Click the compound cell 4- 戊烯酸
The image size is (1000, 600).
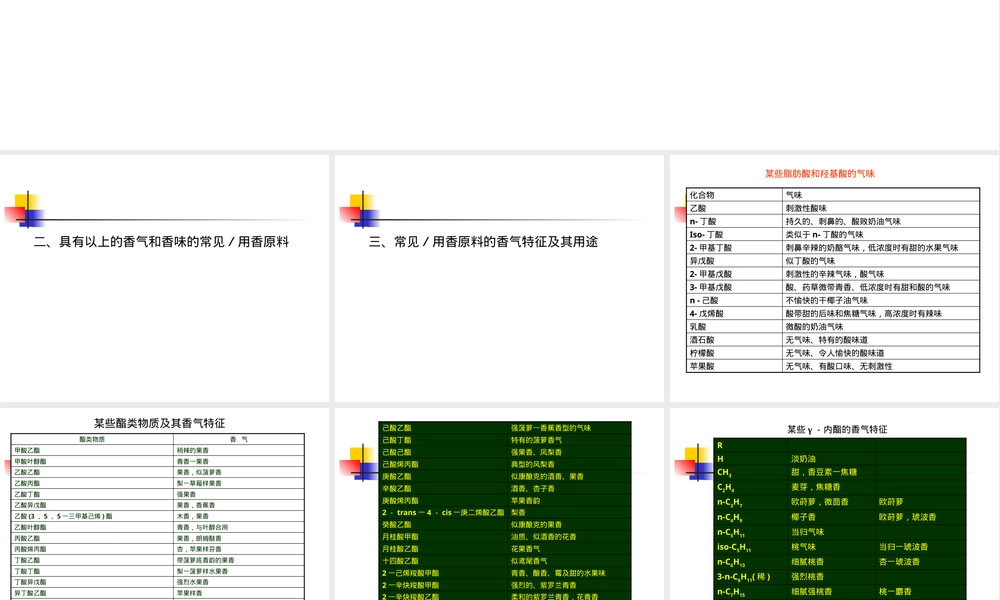coord(734,314)
